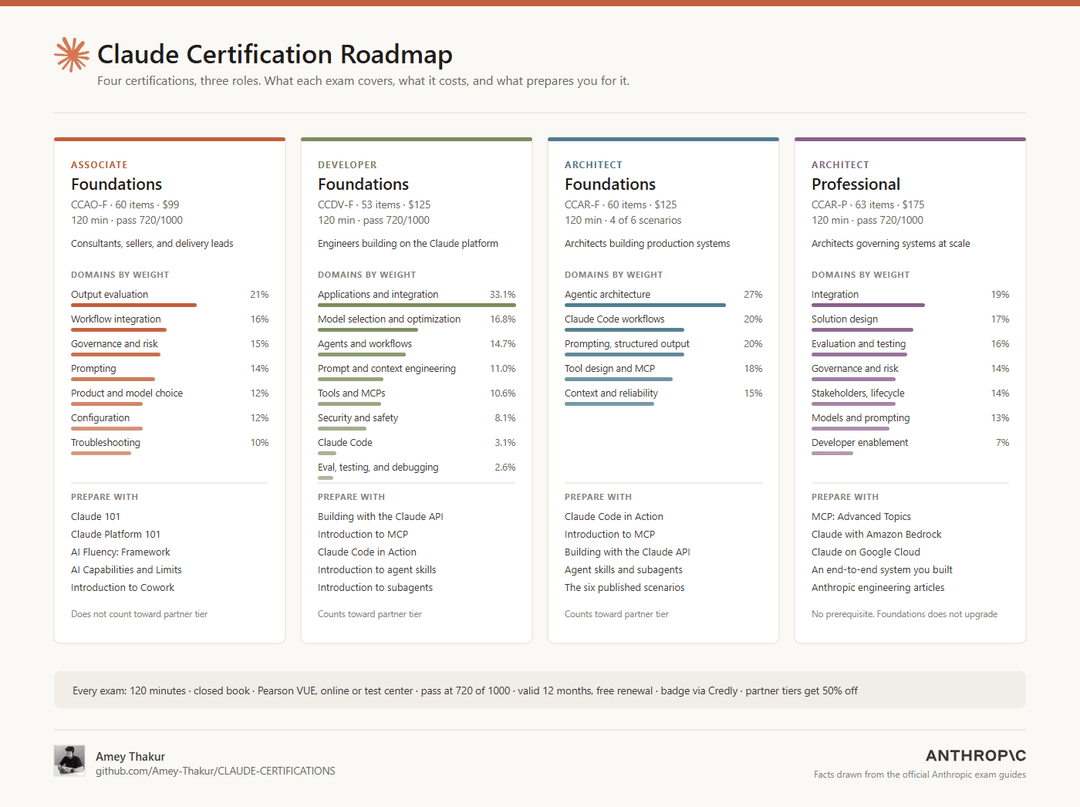Open Amey Thakur's profile photo
Image resolution: width=1080 pixels, height=807 pixels.
(70, 761)
